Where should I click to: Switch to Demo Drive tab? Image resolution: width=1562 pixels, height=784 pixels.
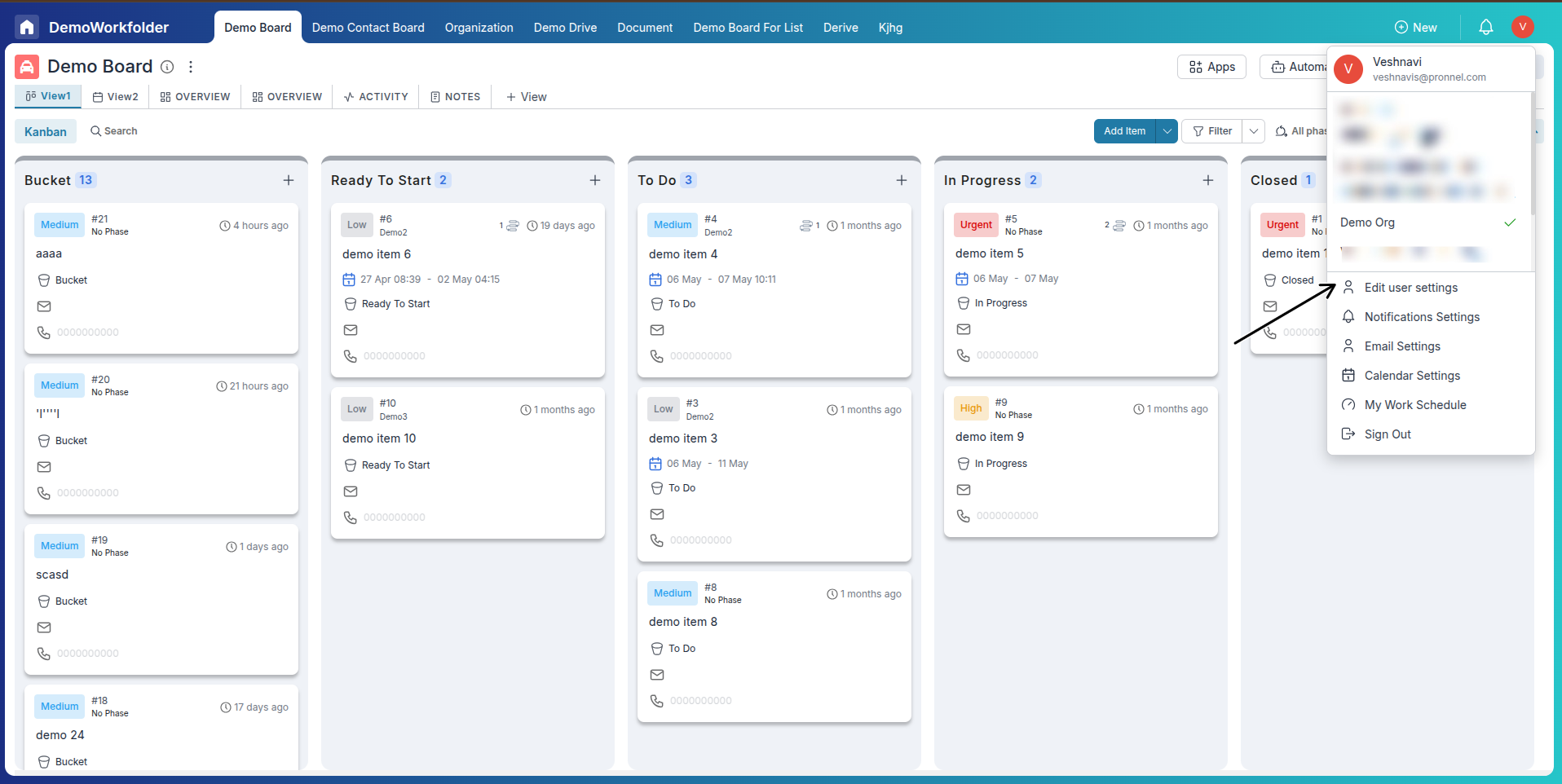(565, 28)
